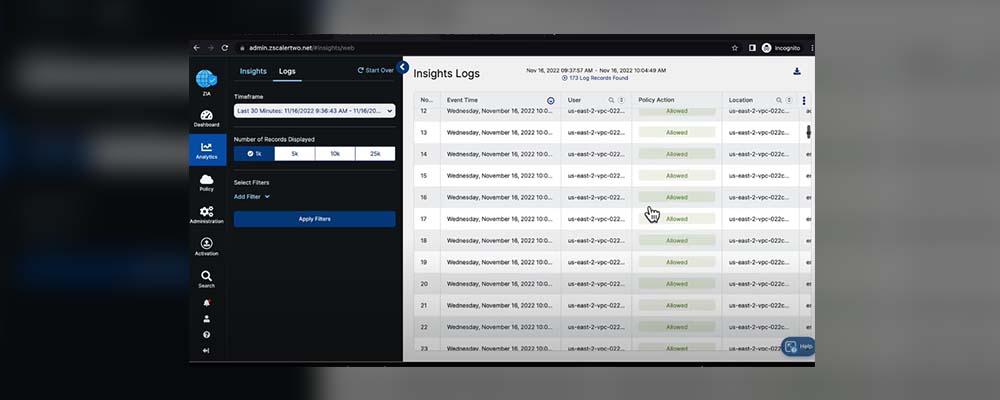This screenshot has height=400, width=1000.
Task: Toggle the browser side panel icon
Action: 752,48
